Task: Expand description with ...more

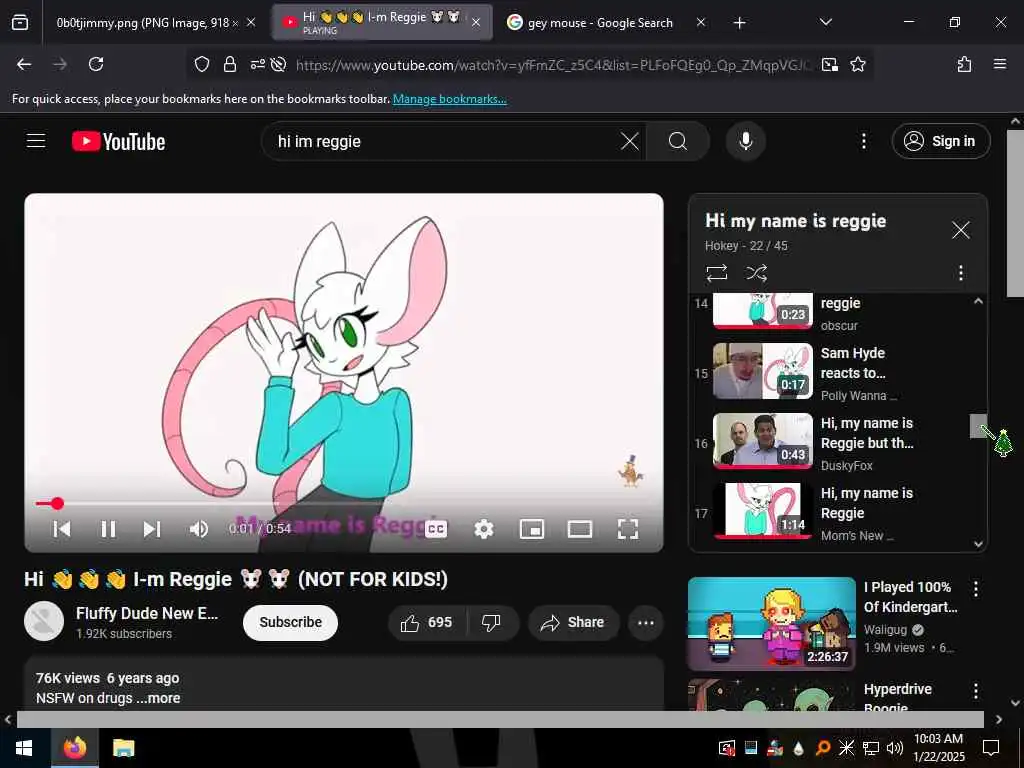Action: click(x=158, y=698)
